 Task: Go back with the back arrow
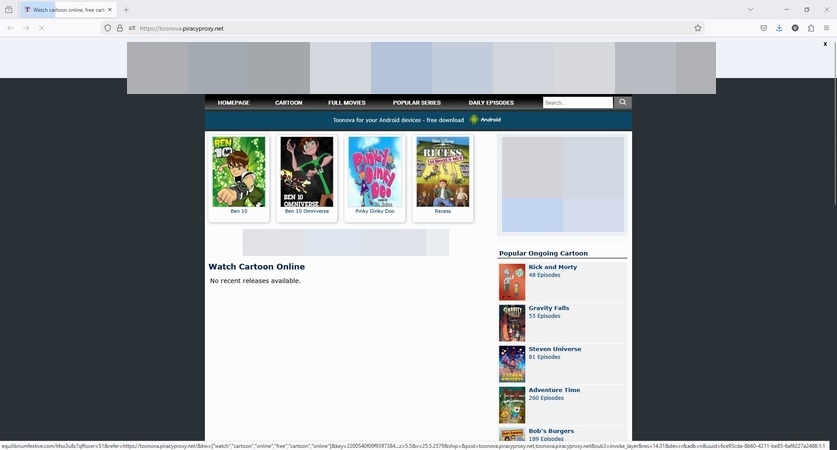pos(11,28)
